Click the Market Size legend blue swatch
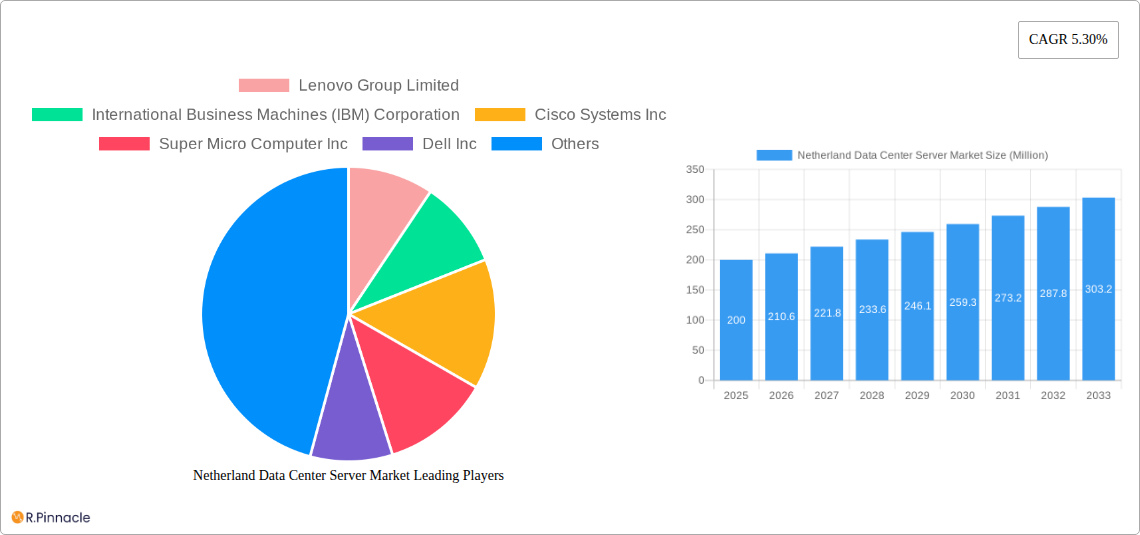This screenshot has height=535, width=1140. pos(774,156)
